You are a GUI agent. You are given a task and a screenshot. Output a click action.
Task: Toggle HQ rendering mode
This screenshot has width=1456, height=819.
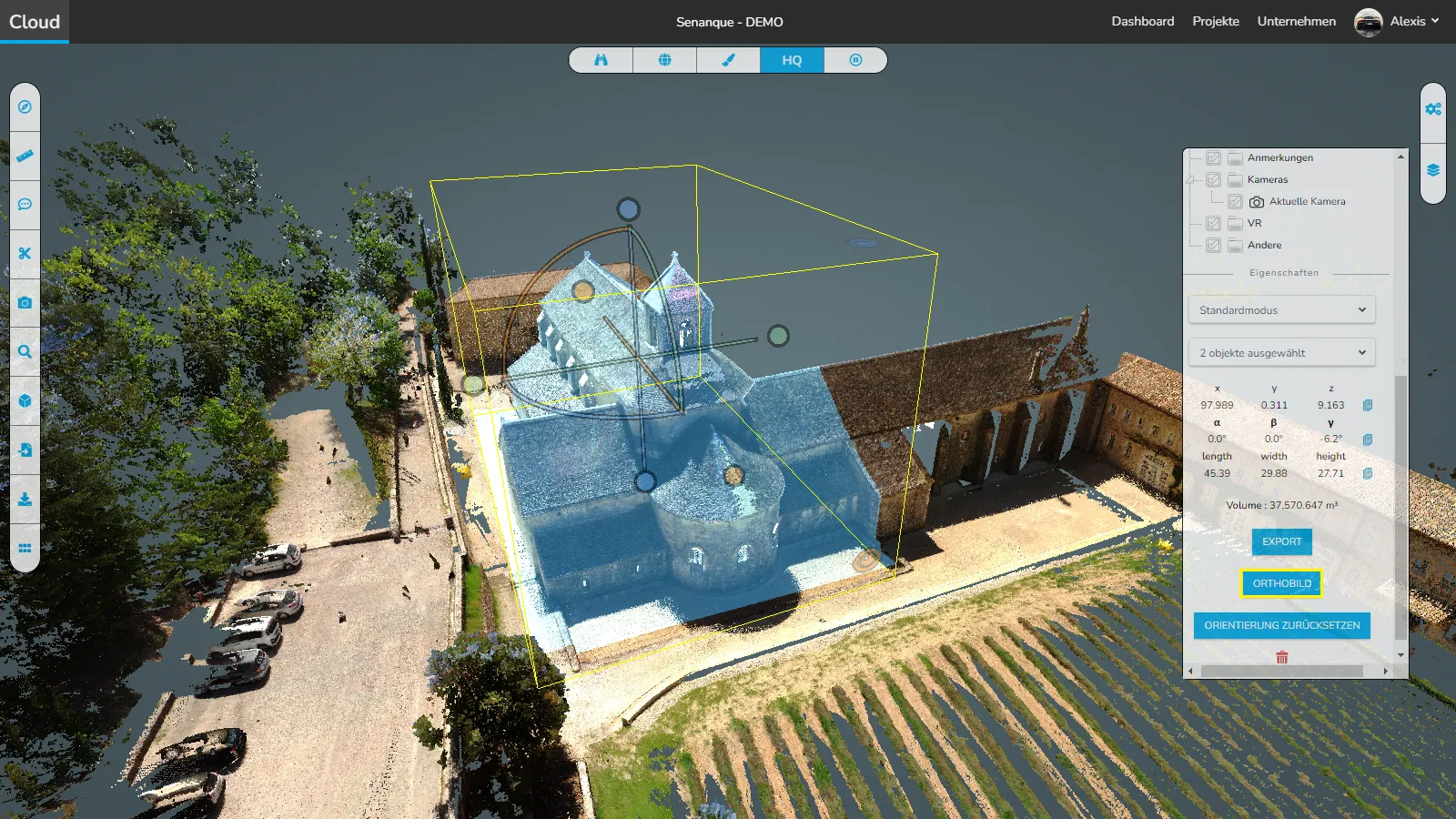pos(792,60)
